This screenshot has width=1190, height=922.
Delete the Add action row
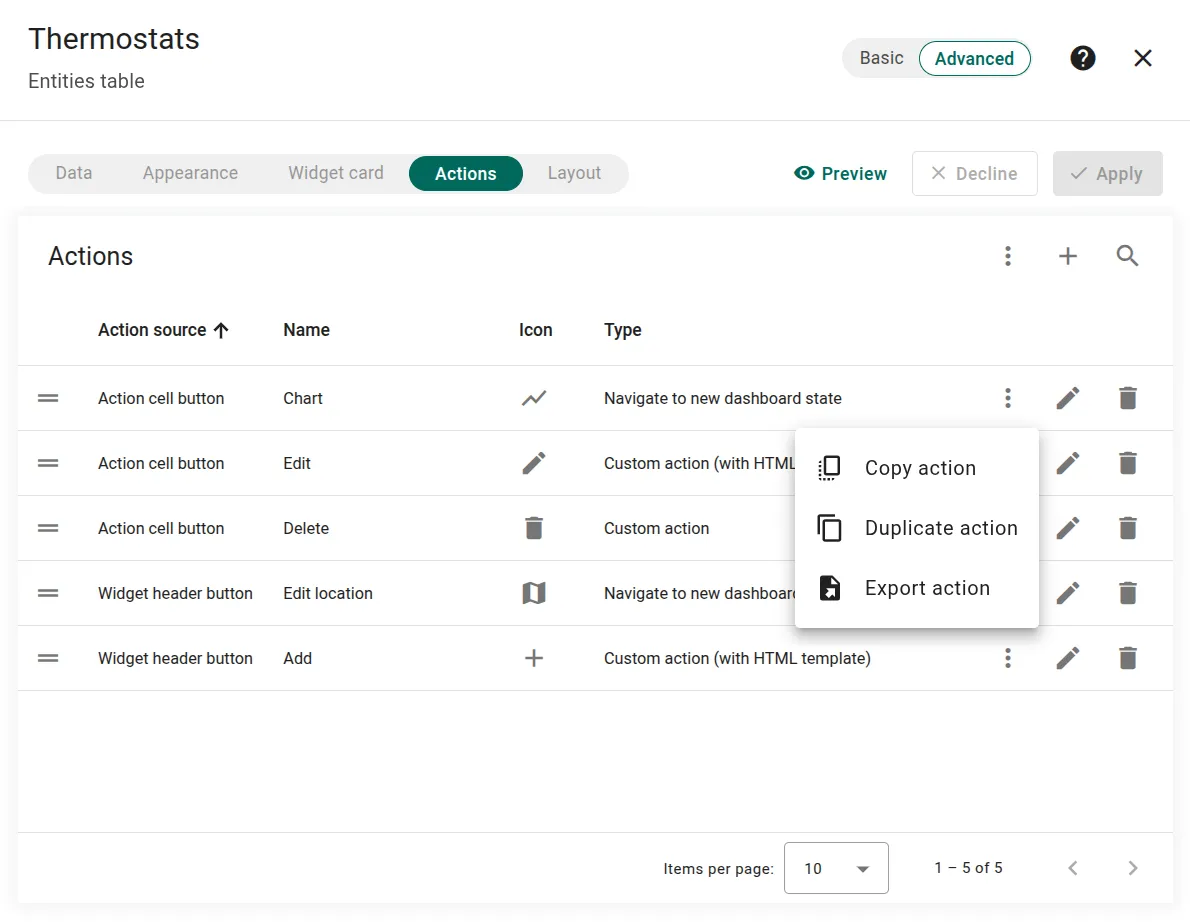click(1128, 658)
